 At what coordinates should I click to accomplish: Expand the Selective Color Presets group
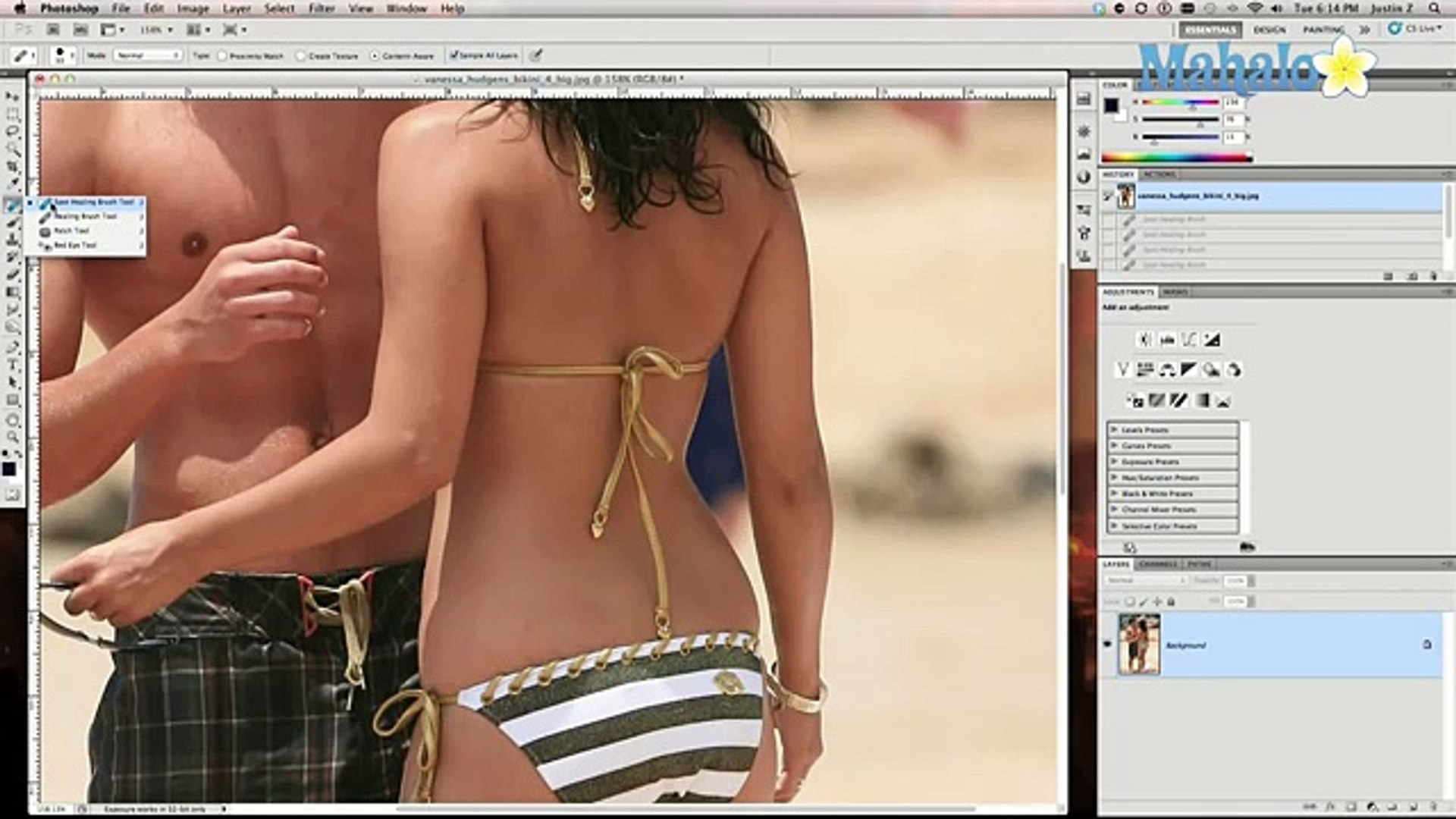tap(1115, 526)
